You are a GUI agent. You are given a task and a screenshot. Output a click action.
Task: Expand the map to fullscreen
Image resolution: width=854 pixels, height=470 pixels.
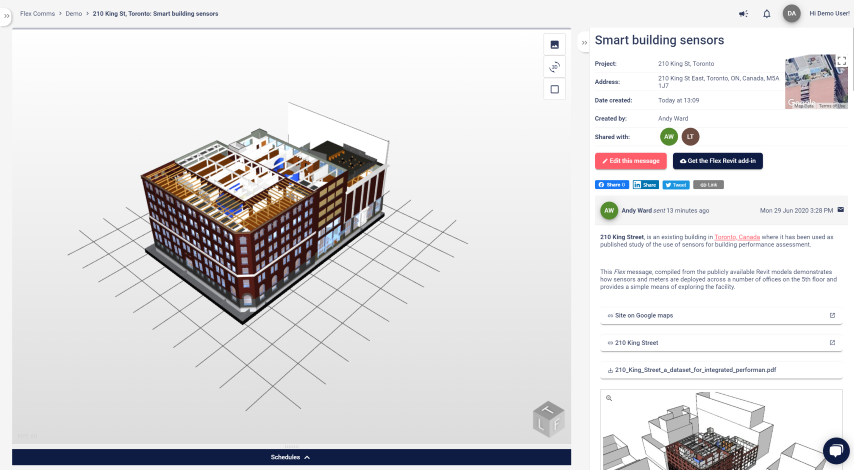pos(842,61)
